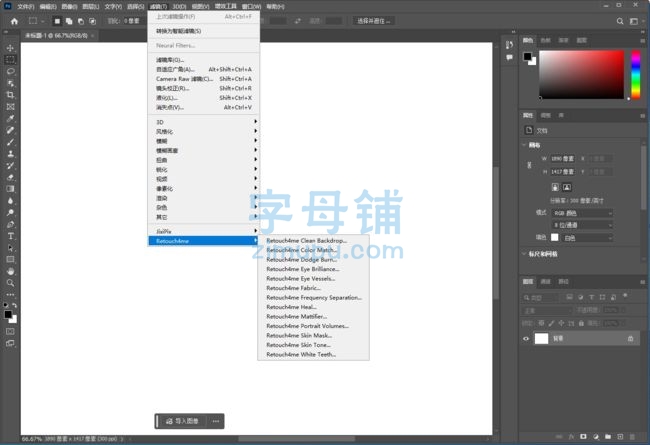
Task: Collapse the 画布 section in Properties
Action: click(524, 145)
